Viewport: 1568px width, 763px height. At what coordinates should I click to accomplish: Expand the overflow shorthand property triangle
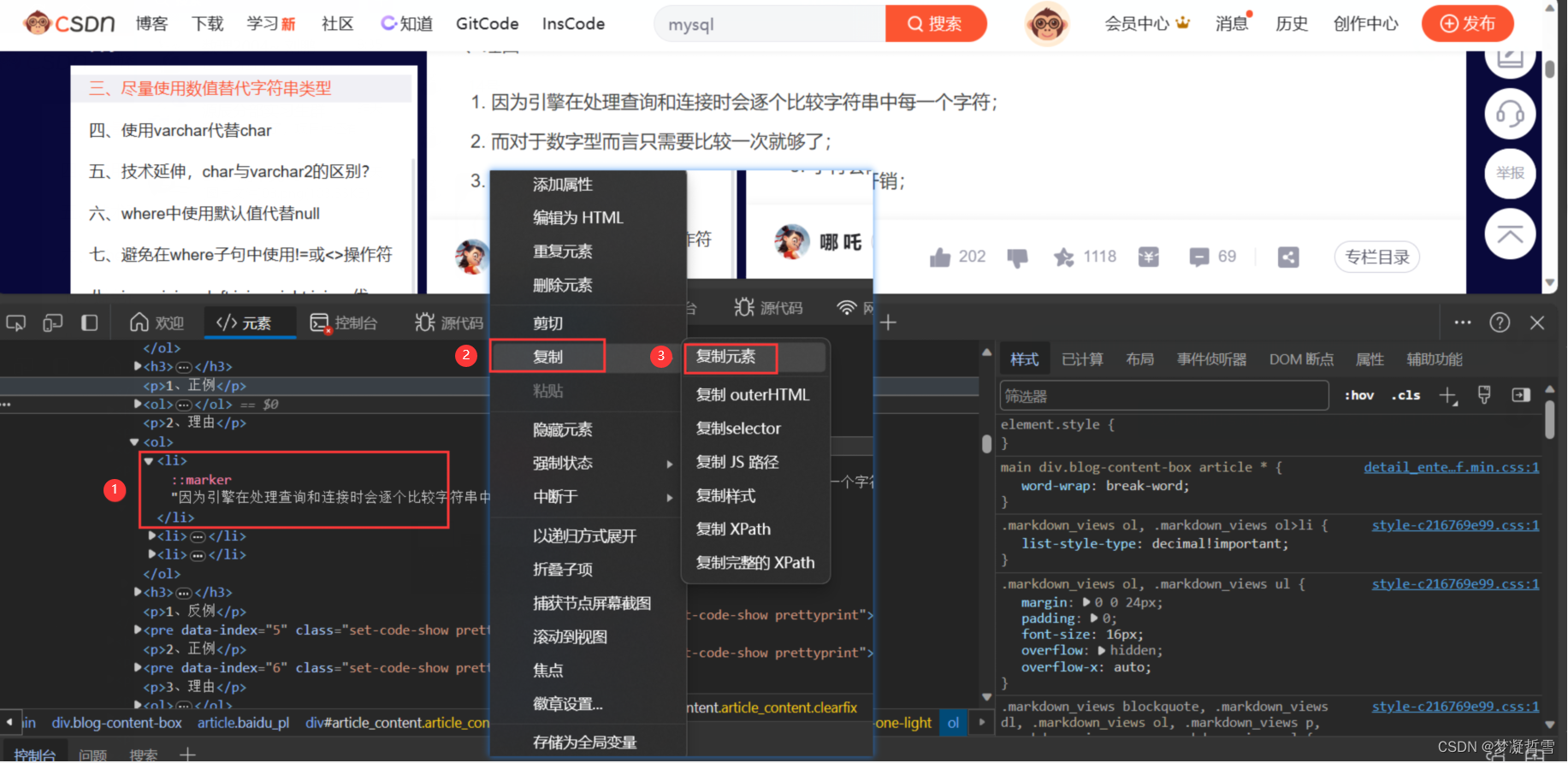[x=1102, y=650]
